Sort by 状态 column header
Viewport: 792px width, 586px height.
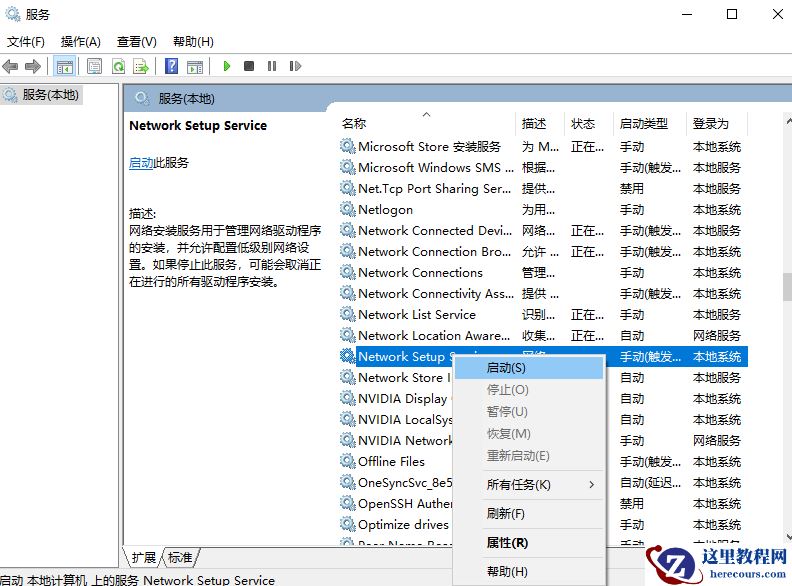pos(588,123)
